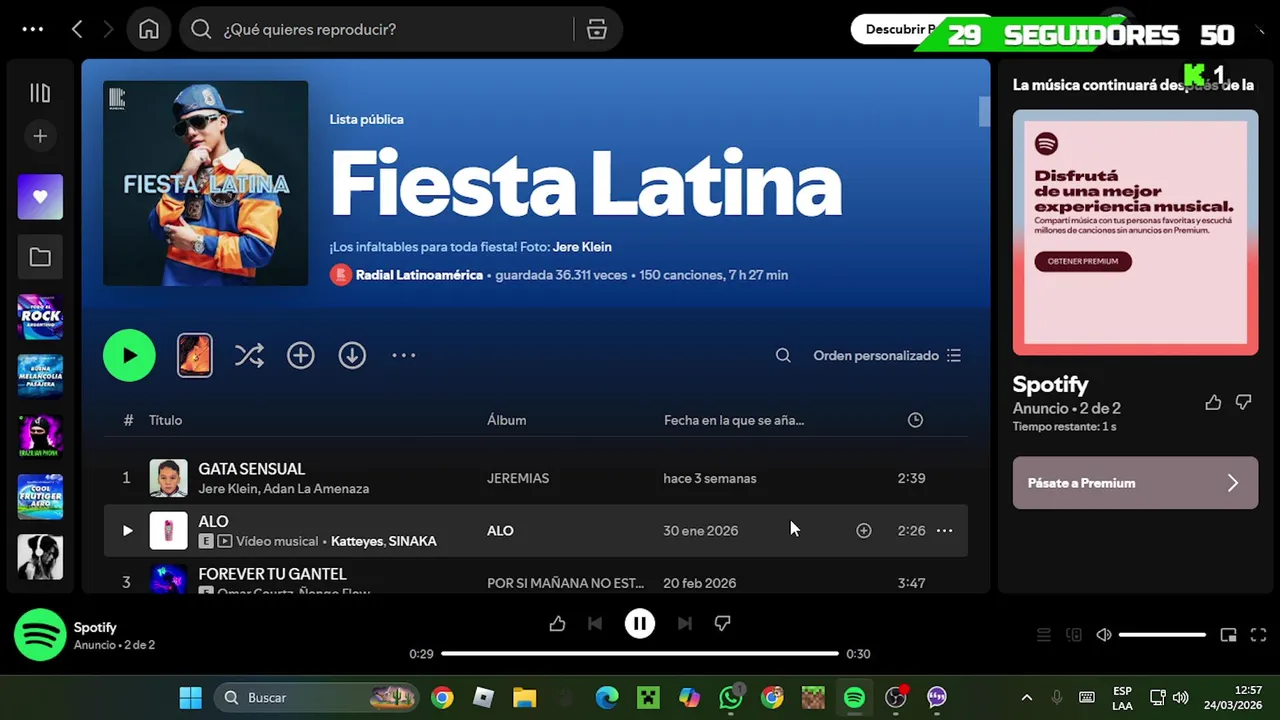
Task: Create a new playlist with plus icon
Action: point(40,136)
